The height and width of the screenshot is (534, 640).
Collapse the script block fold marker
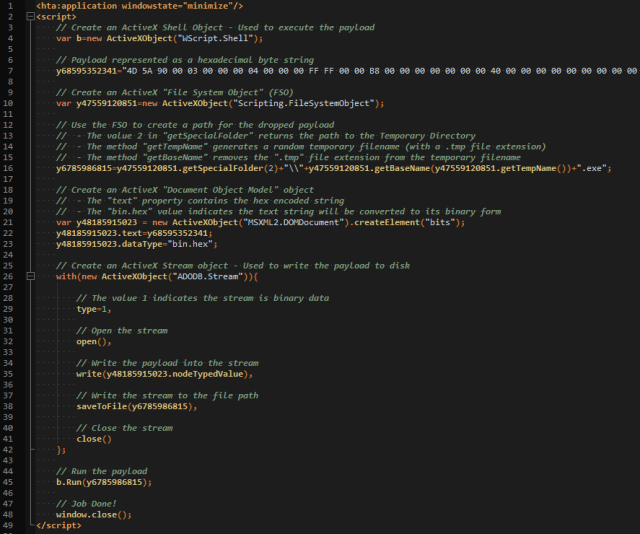[30, 17]
